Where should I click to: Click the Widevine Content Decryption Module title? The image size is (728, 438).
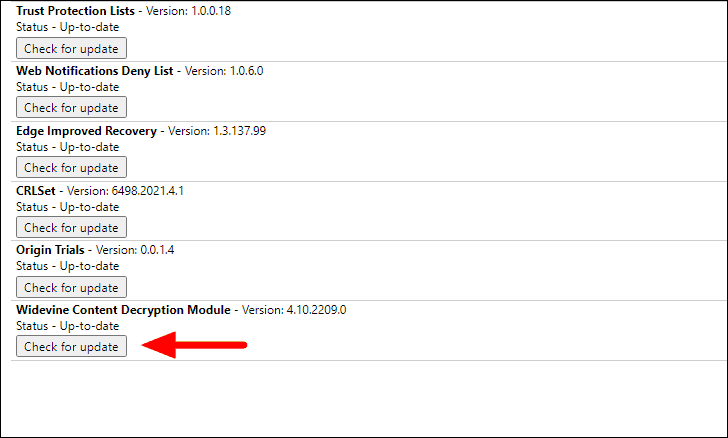124,310
